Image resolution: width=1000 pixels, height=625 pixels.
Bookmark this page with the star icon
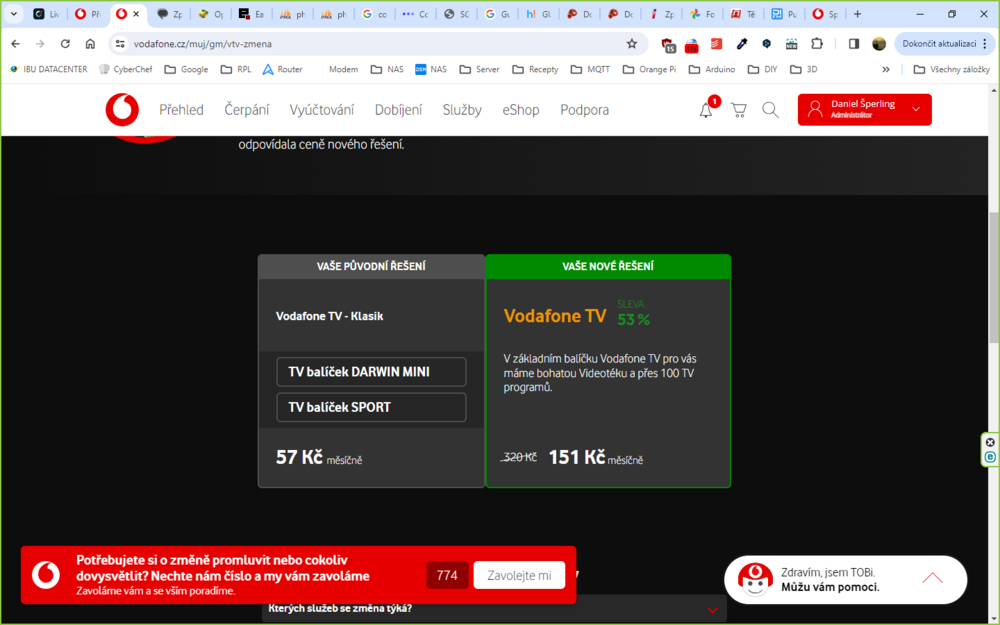coord(631,43)
